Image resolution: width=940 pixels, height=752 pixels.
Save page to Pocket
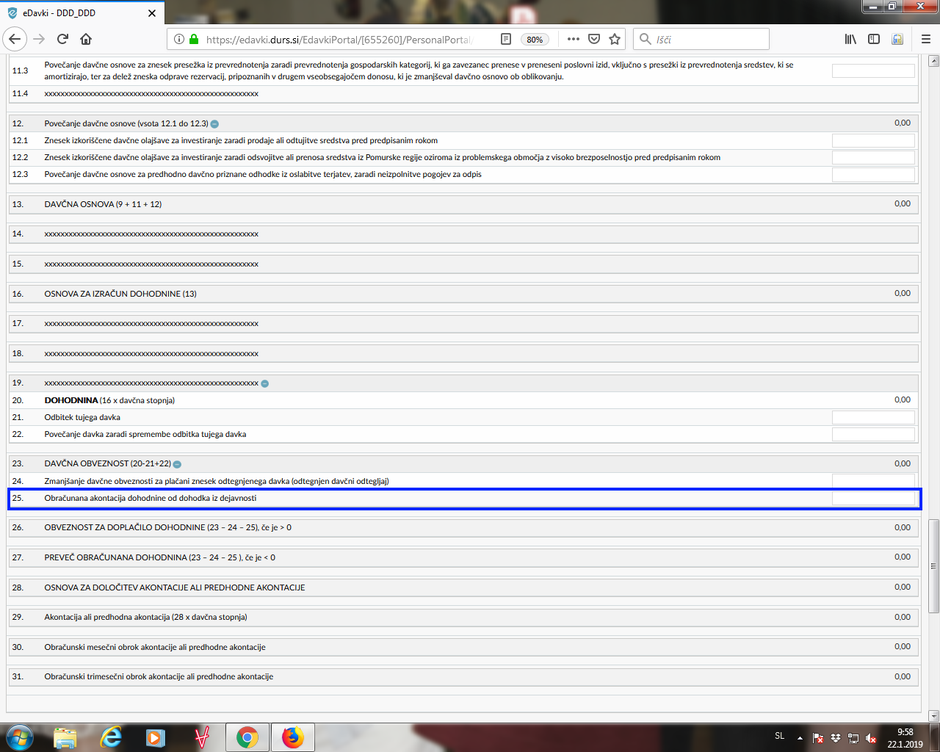click(594, 39)
